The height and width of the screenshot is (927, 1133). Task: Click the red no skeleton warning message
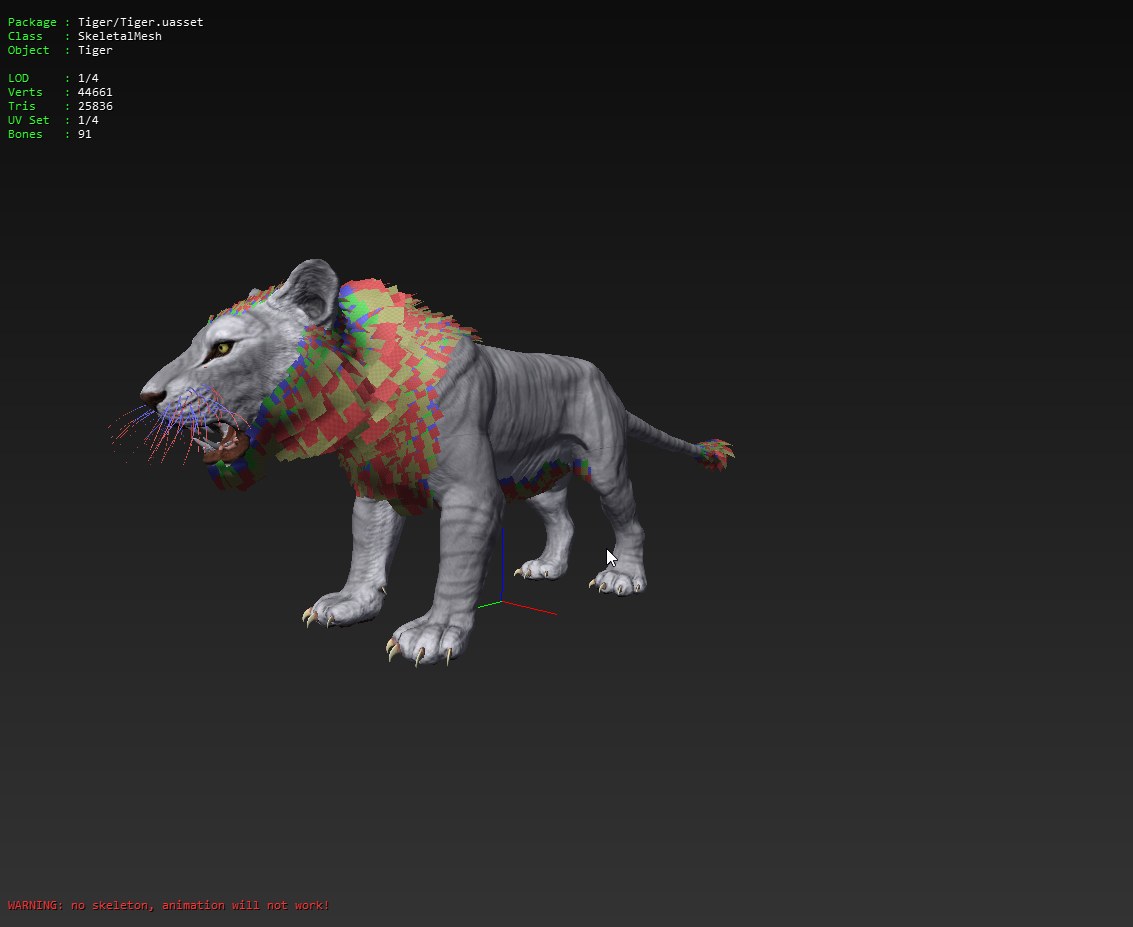click(168, 905)
